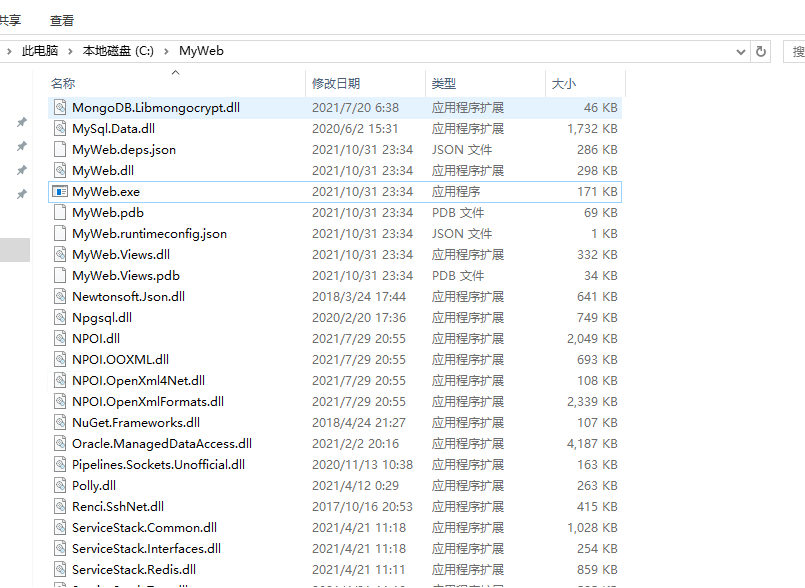The image size is (805, 588).
Task: Click the Renci.SshNet.dll file icon
Action: click(60, 507)
